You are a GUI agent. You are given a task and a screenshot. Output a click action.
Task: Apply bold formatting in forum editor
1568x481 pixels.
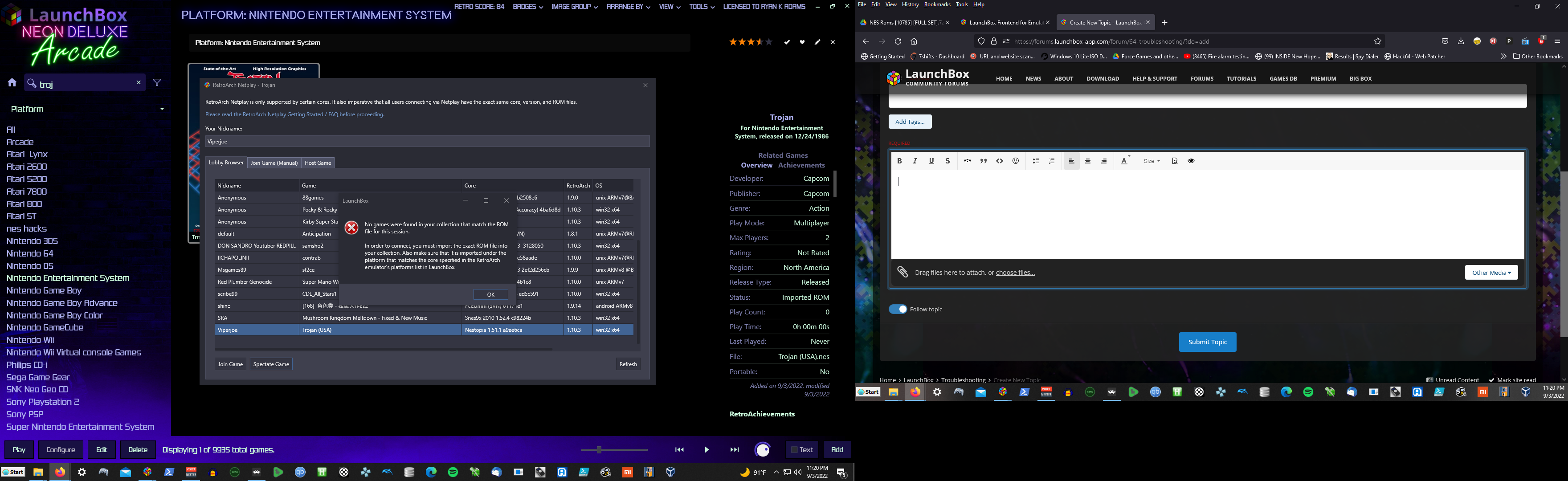(x=899, y=161)
